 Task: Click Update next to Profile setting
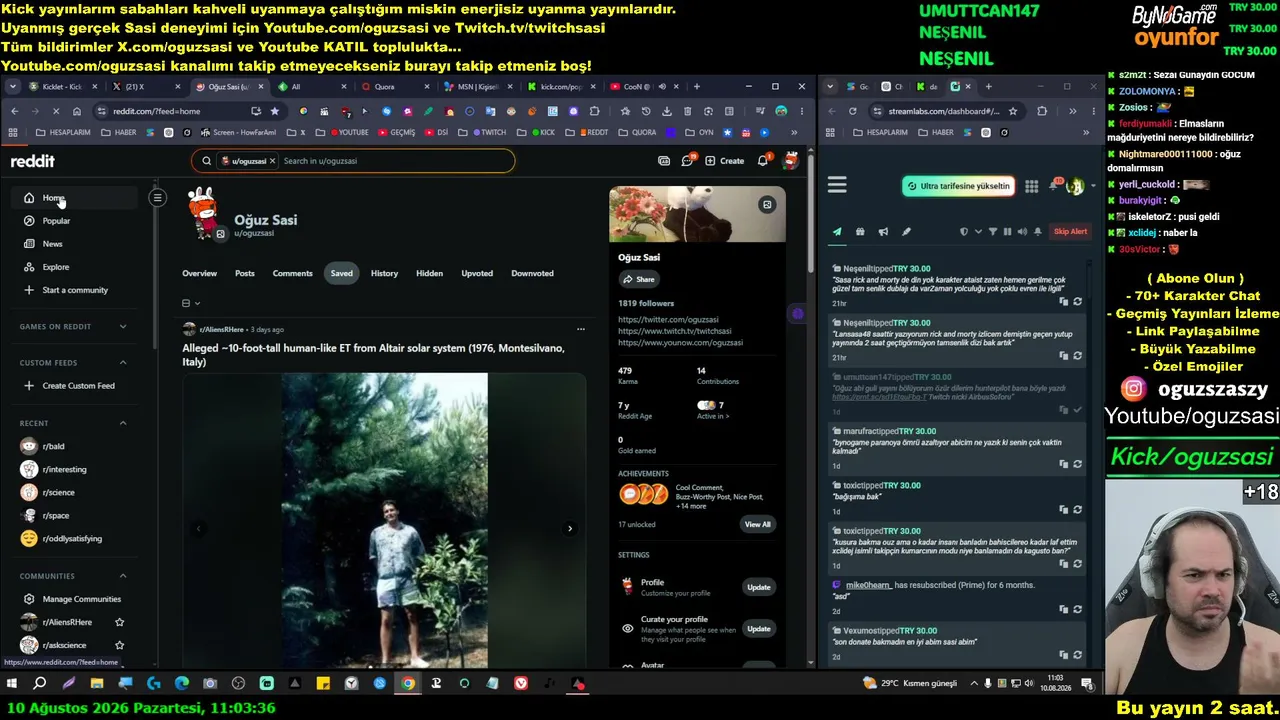click(759, 587)
